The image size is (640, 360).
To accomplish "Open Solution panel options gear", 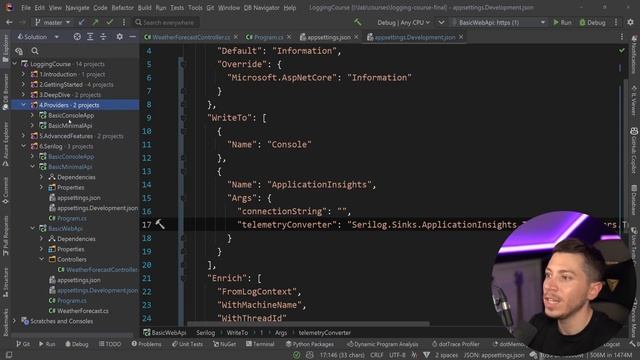I will (120, 37).
